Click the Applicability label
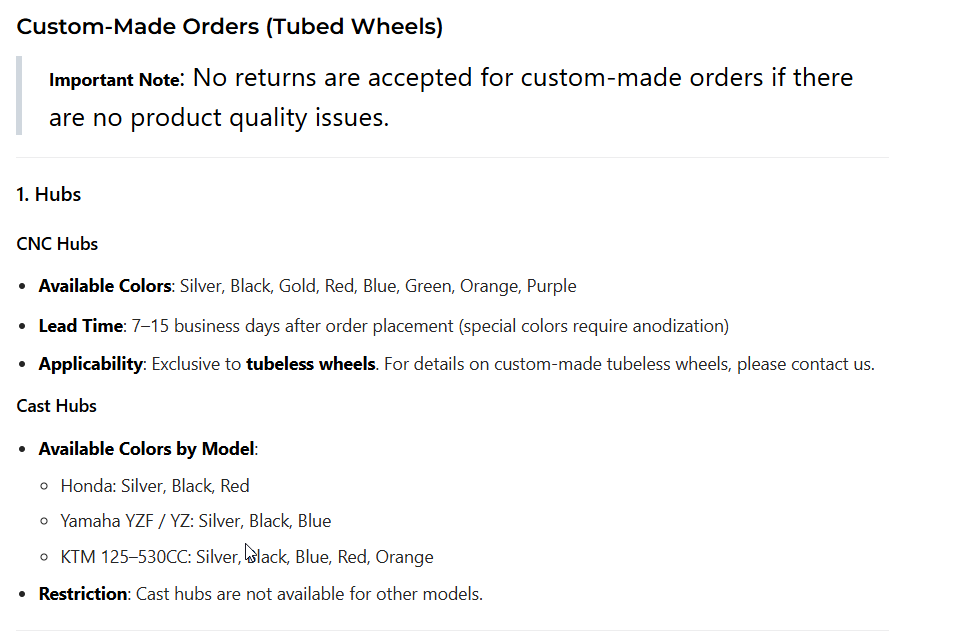 pyautogui.click(x=90, y=364)
